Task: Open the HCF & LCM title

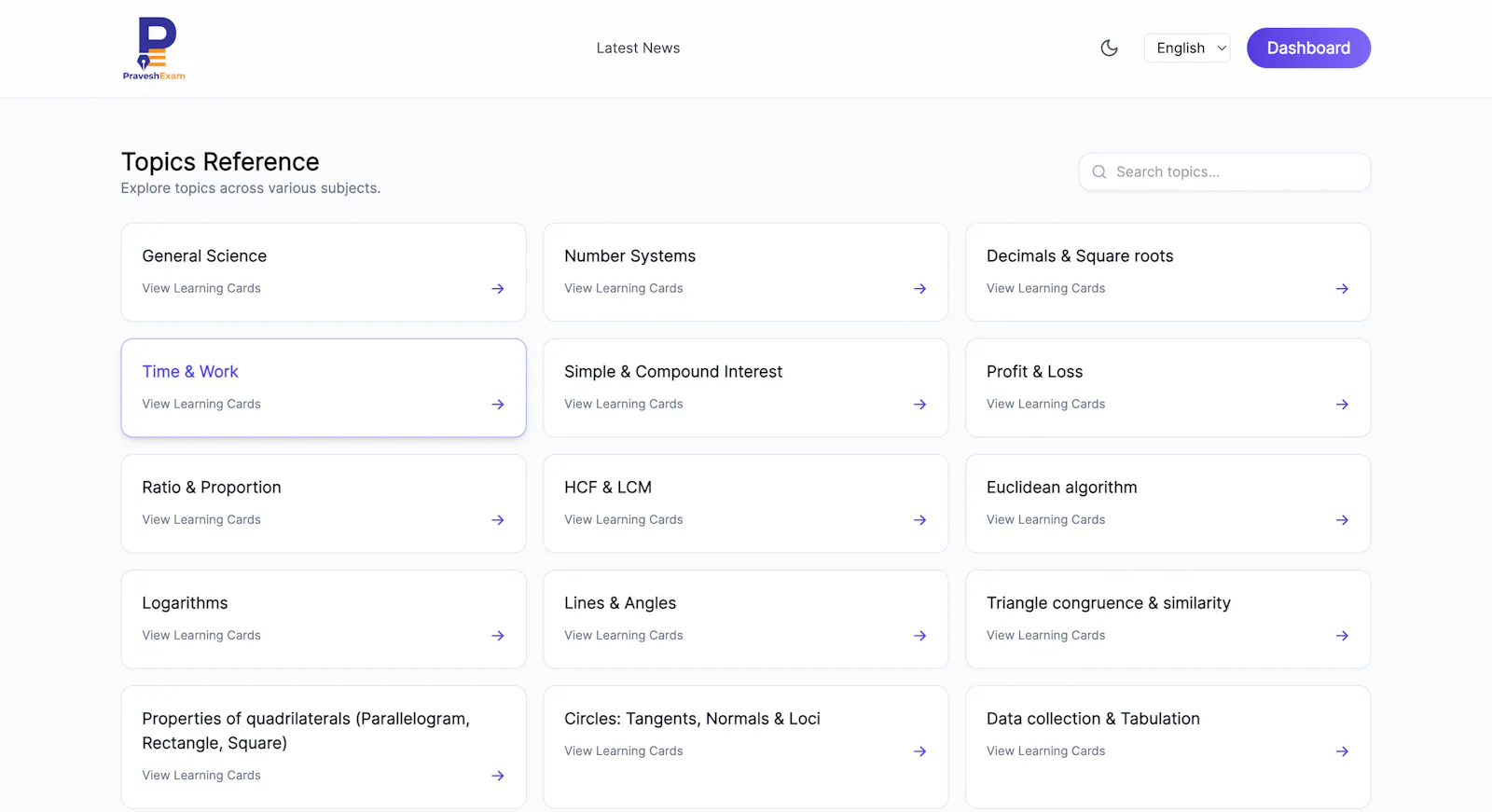Action: point(608,488)
